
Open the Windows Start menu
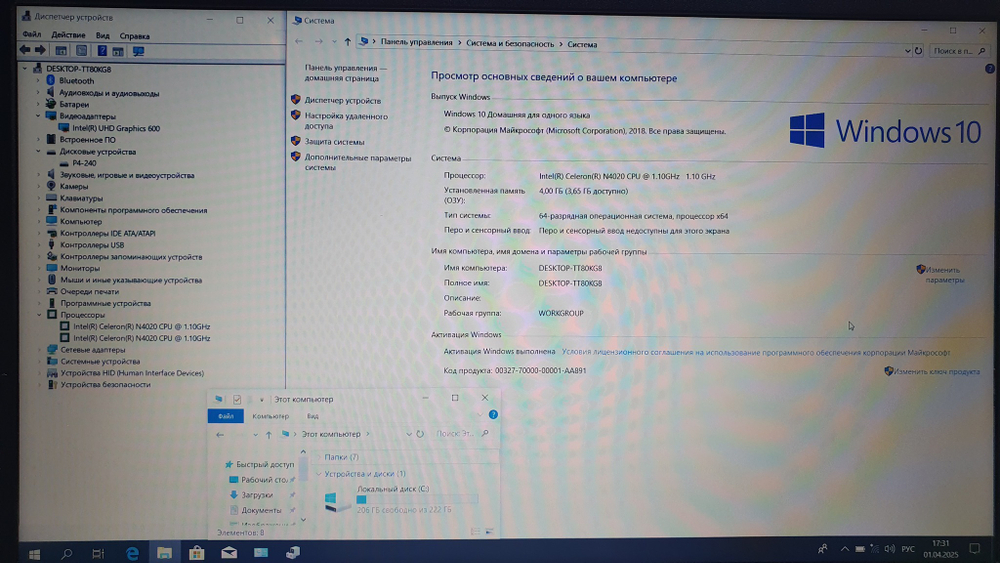34,553
